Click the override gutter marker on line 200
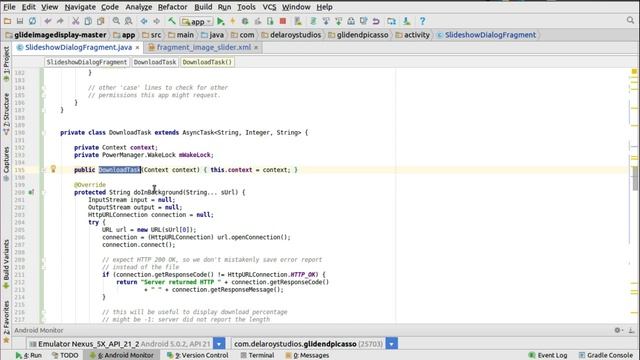The width and height of the screenshot is (640, 360). point(31,192)
